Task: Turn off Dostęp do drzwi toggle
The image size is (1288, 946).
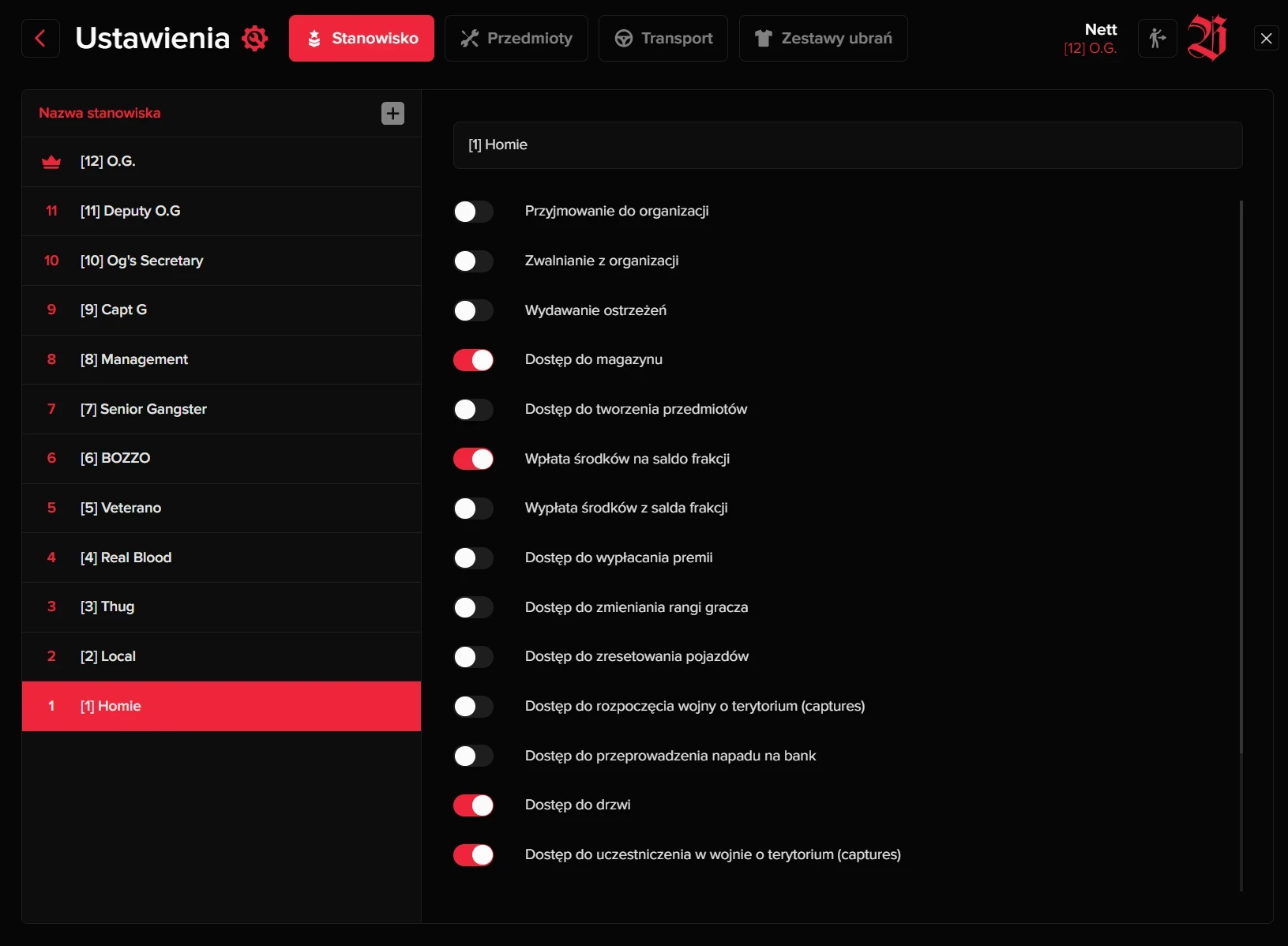Action: (473, 805)
